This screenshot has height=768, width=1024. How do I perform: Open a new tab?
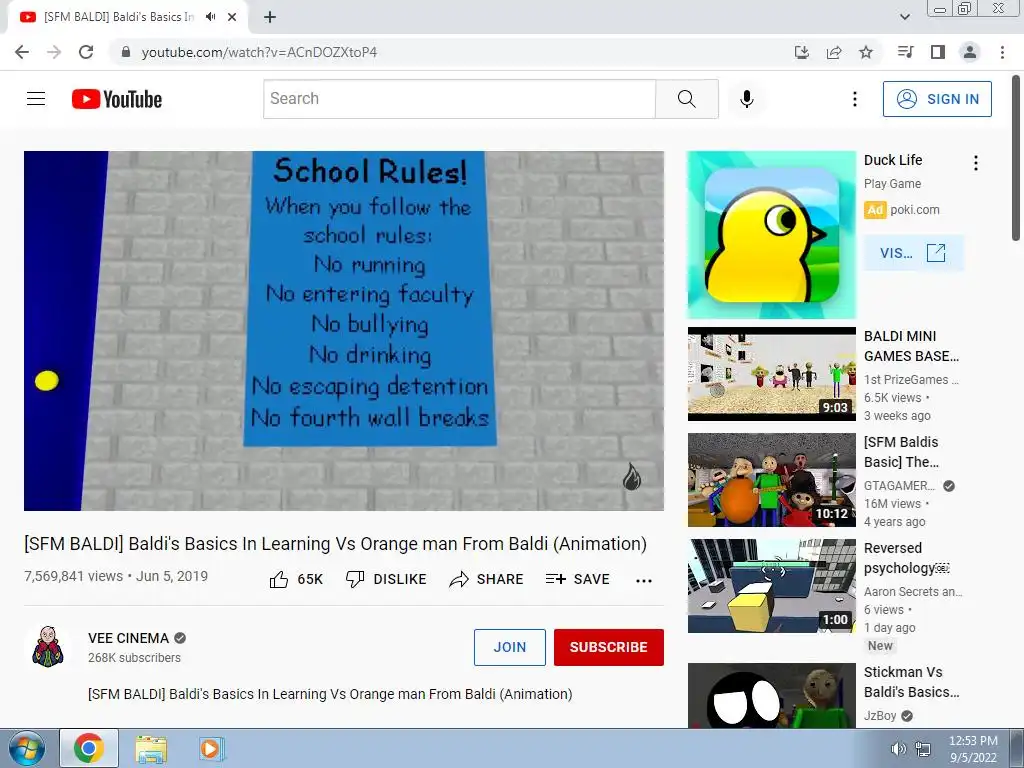tap(270, 17)
